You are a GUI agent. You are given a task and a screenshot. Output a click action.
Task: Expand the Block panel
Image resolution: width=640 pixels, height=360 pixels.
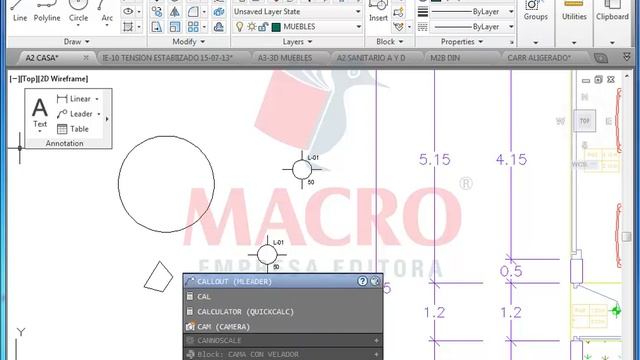(389, 42)
